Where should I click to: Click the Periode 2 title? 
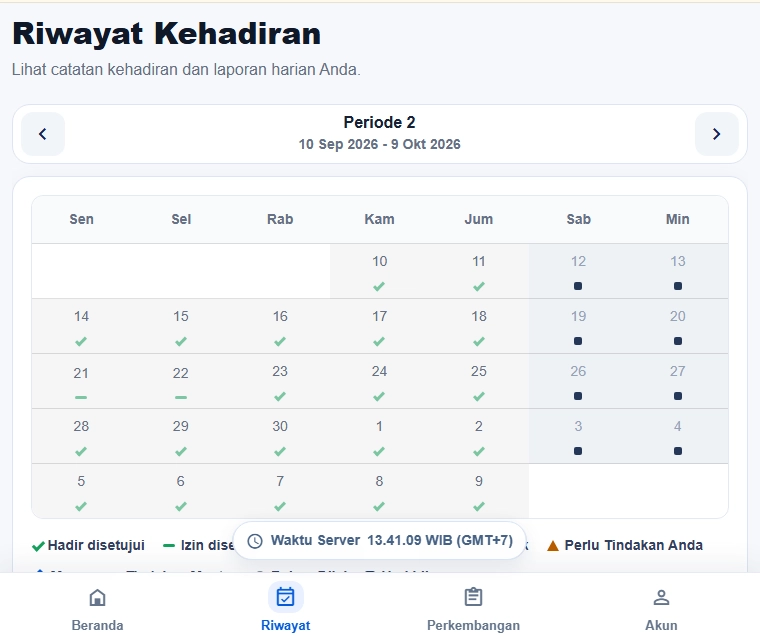point(380,123)
